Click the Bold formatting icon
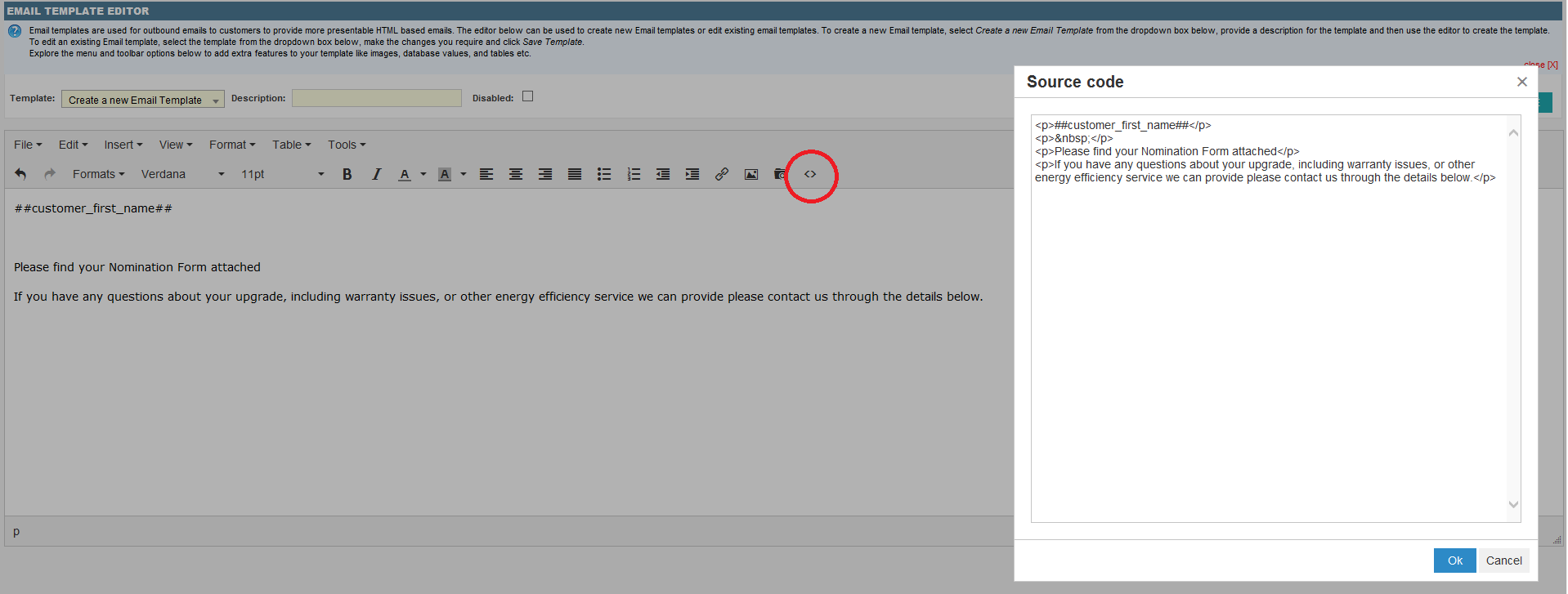This screenshot has width=1568, height=594. pyautogui.click(x=347, y=174)
